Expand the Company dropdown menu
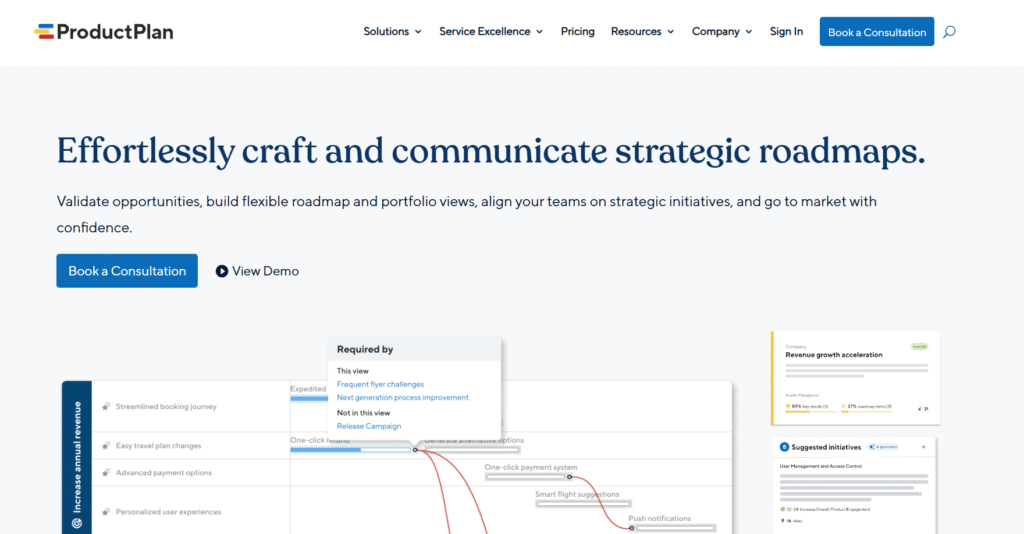This screenshot has width=1024, height=534. pos(722,32)
